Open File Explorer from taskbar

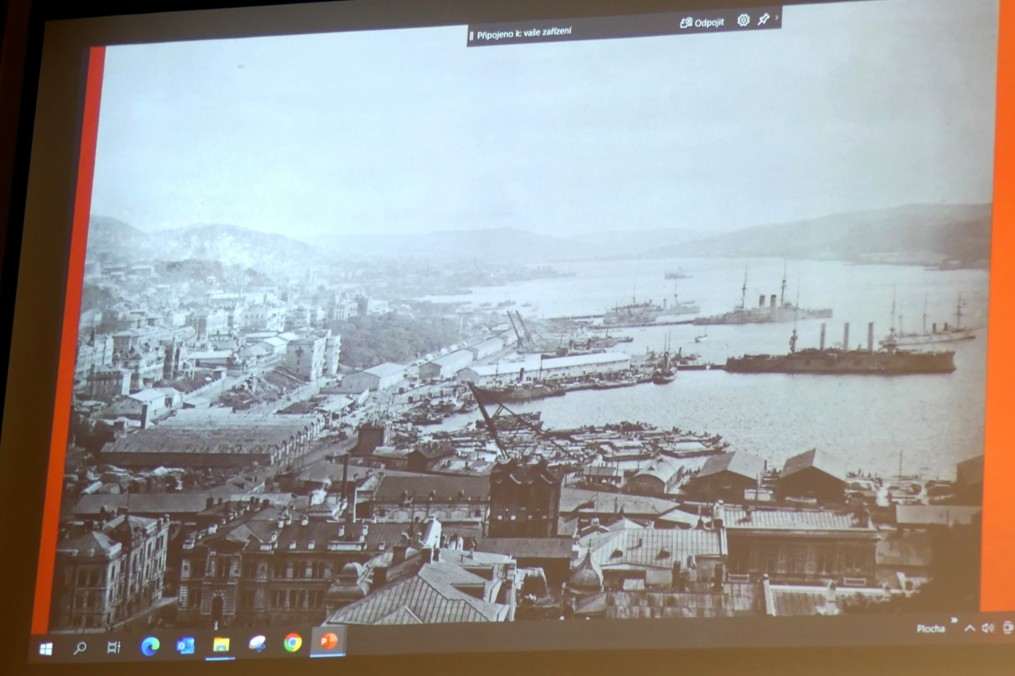point(221,645)
